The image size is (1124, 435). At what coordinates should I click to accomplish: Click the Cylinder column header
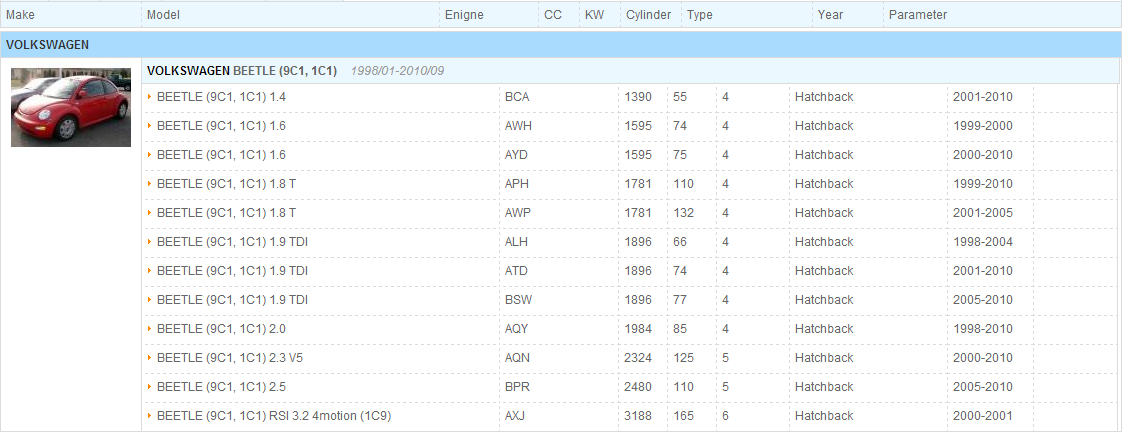648,14
